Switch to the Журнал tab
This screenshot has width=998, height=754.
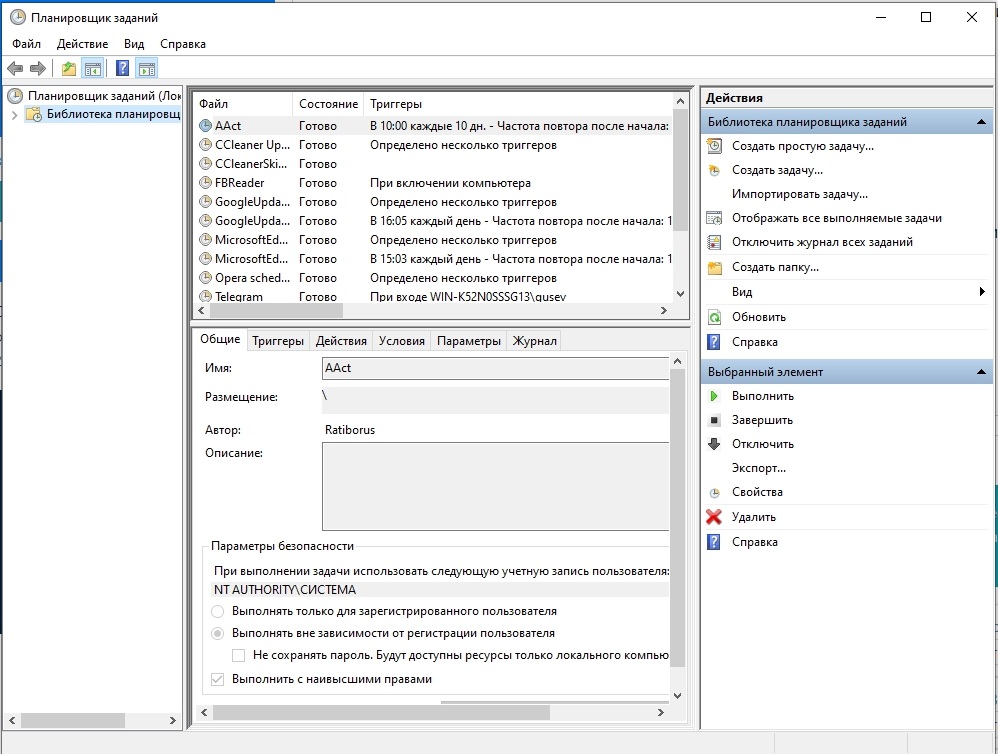[535, 341]
